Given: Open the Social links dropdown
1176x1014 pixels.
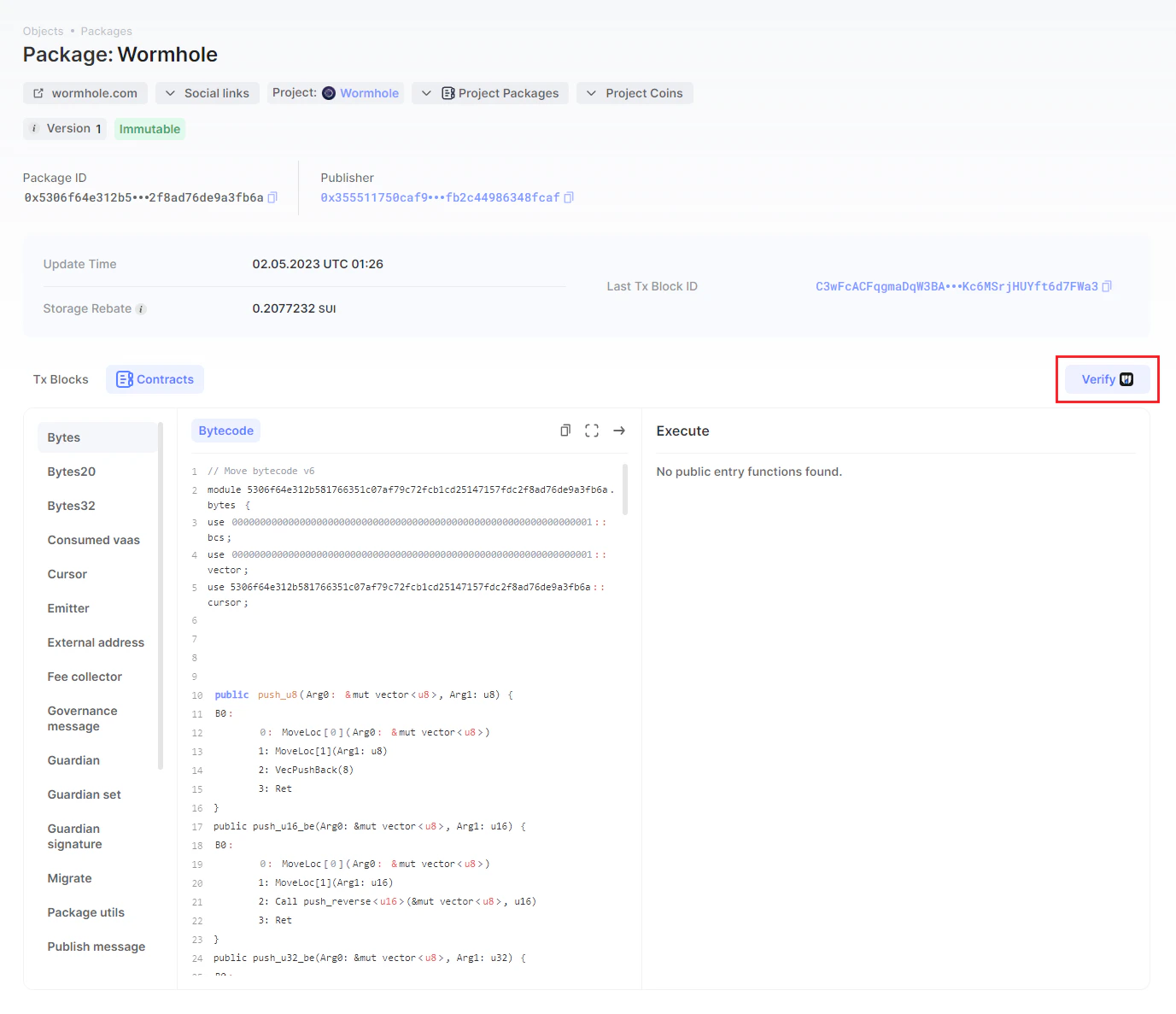Looking at the screenshot, I should click(x=208, y=93).
